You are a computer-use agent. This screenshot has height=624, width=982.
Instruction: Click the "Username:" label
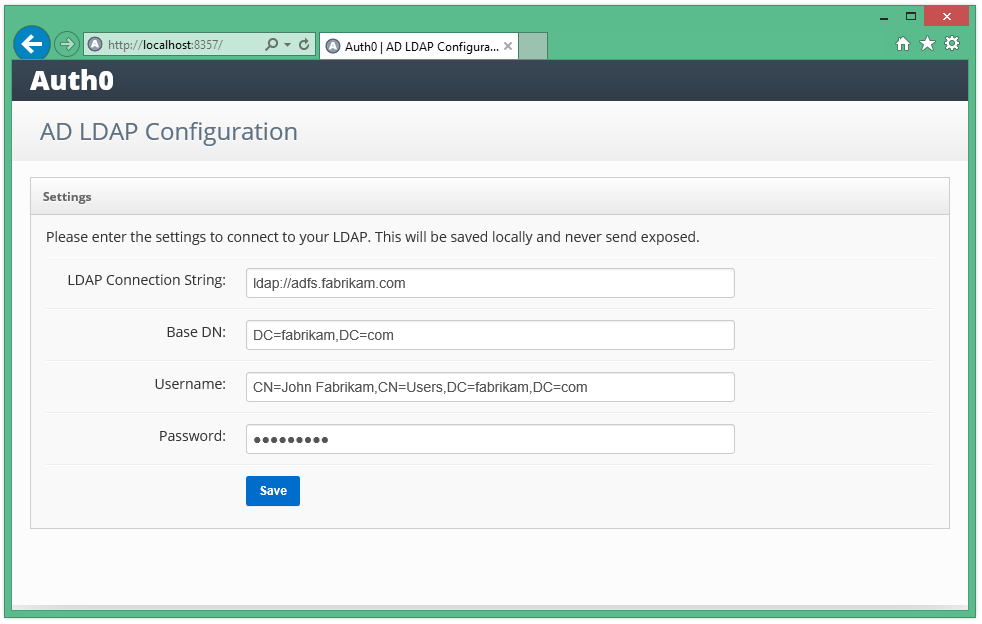(190, 384)
